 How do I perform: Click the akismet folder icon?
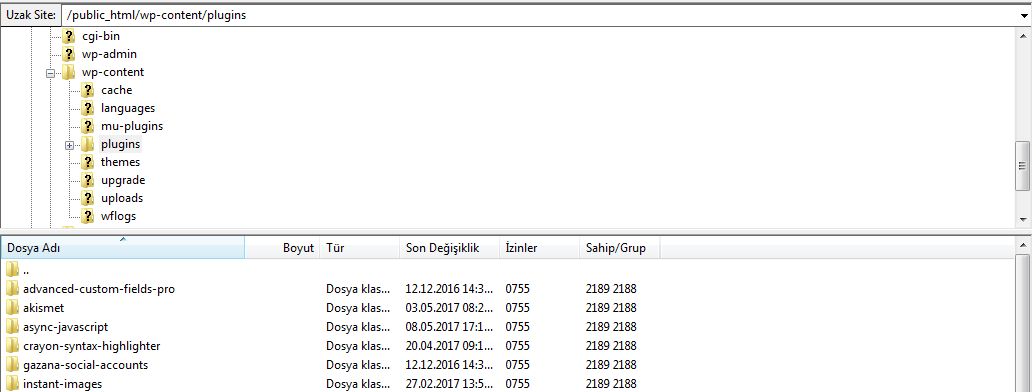[x=13, y=307]
